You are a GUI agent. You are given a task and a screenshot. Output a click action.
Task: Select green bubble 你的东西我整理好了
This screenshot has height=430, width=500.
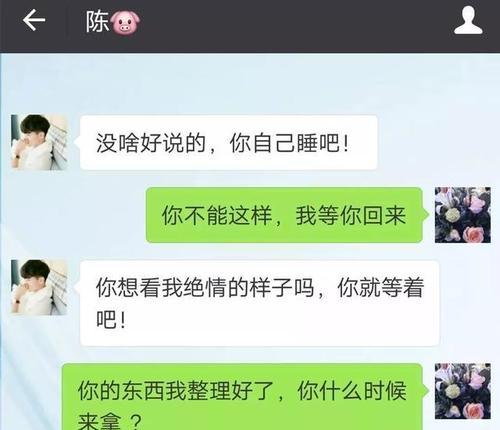coord(242,397)
